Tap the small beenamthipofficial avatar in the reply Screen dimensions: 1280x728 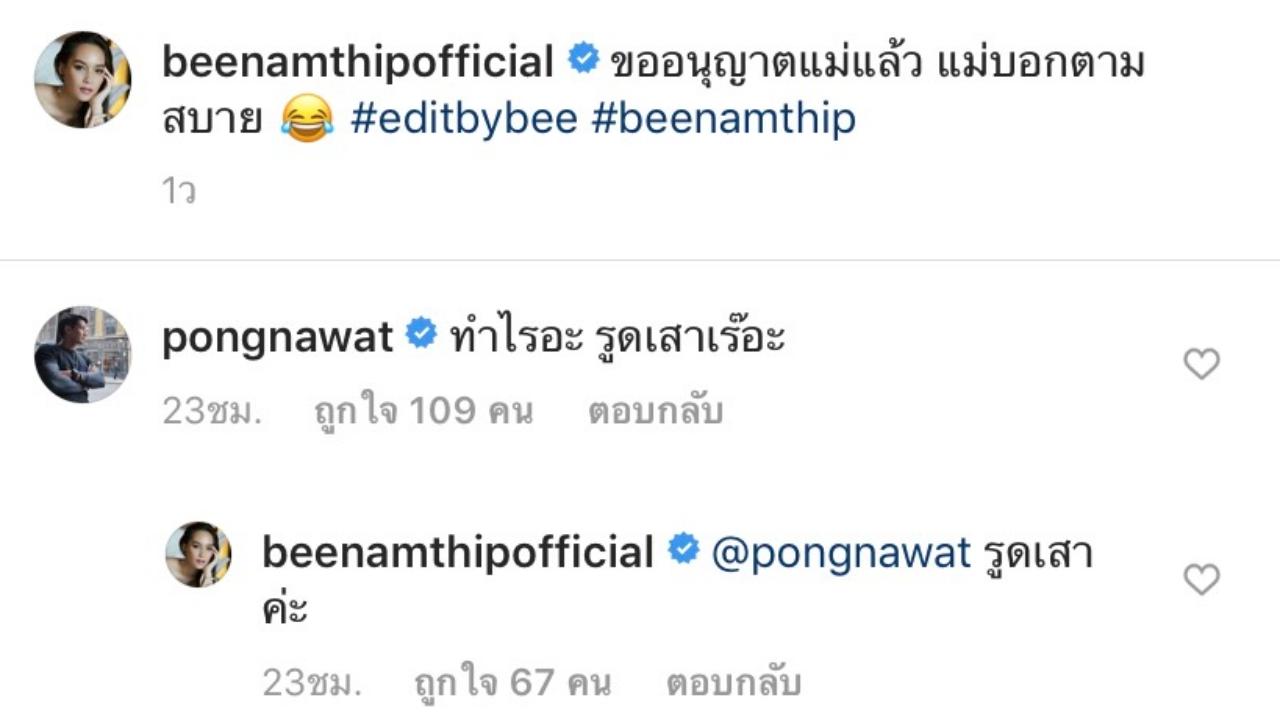coord(198,555)
